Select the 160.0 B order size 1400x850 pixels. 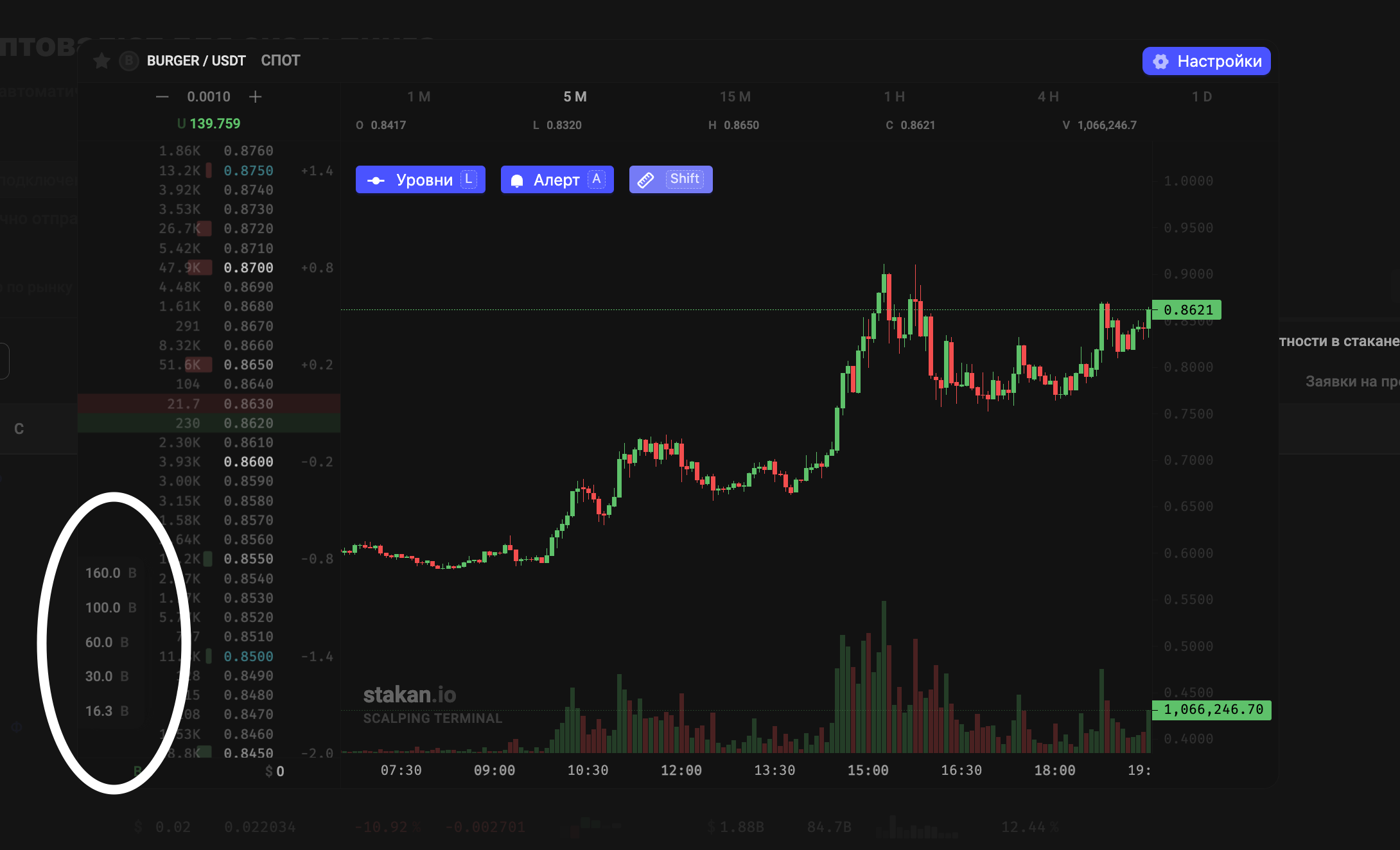[x=111, y=573]
